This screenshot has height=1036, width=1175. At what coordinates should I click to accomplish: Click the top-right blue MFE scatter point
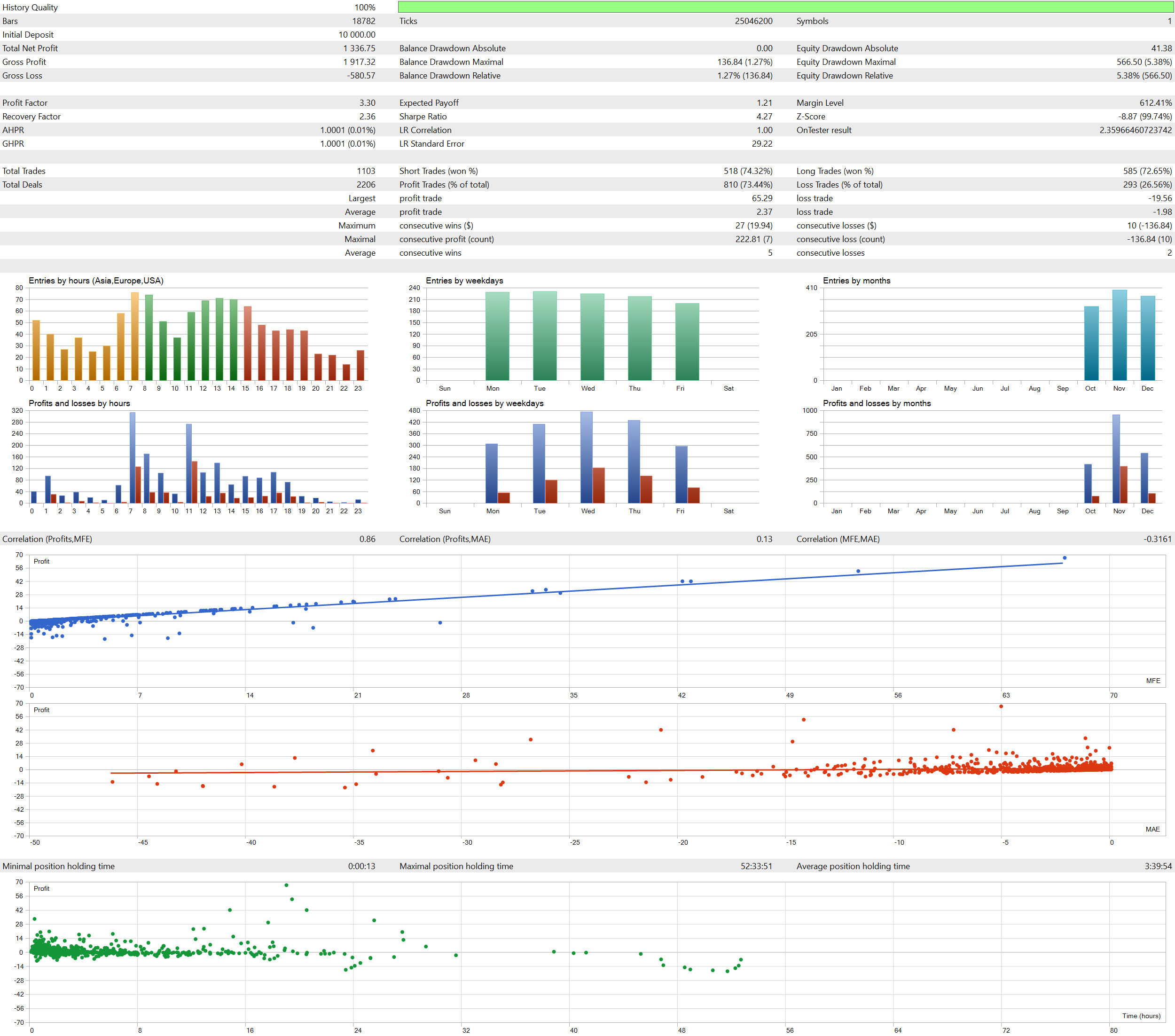point(1064,557)
